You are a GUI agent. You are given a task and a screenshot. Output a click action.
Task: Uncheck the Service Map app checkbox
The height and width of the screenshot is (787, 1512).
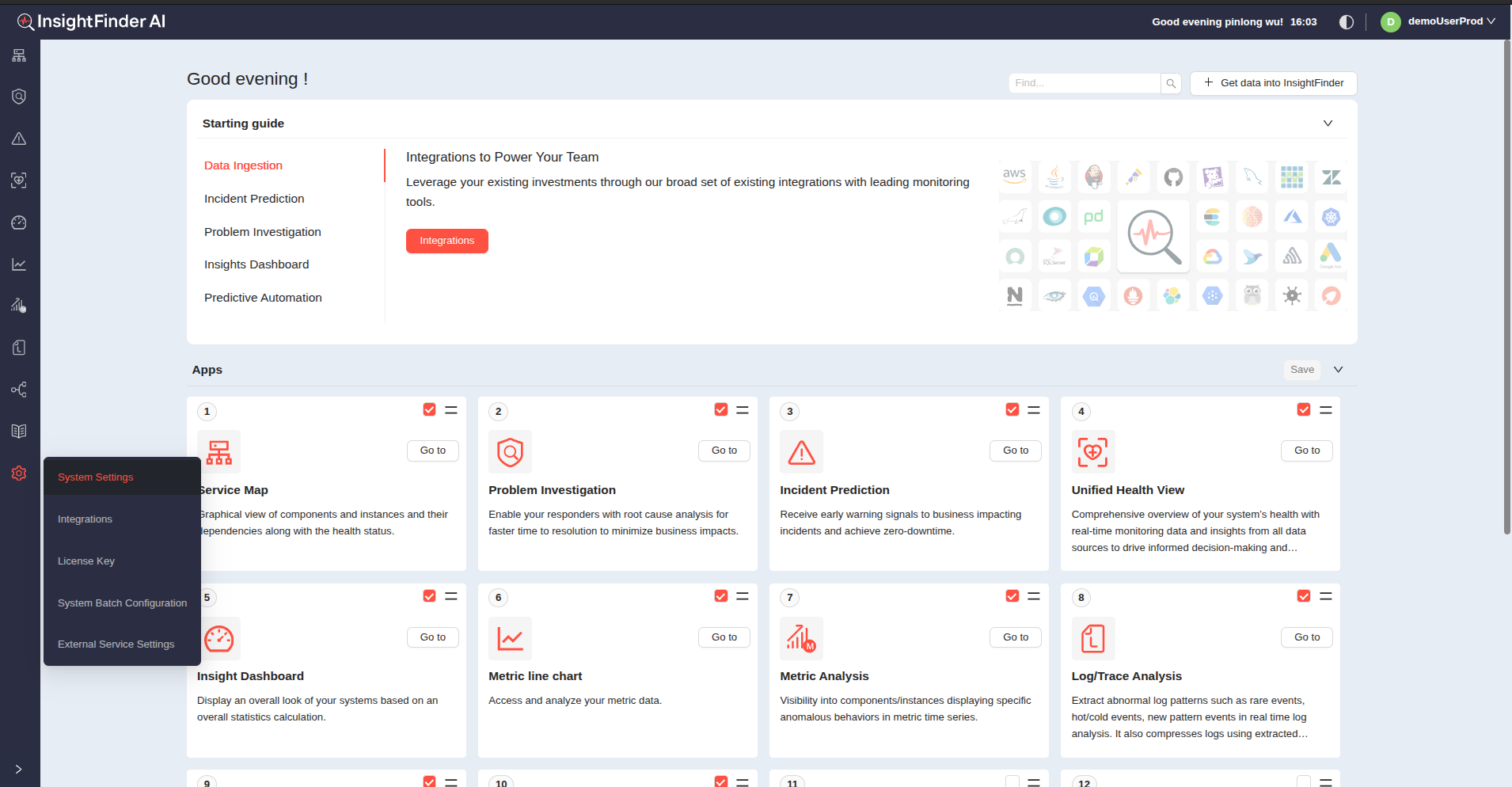(x=429, y=409)
